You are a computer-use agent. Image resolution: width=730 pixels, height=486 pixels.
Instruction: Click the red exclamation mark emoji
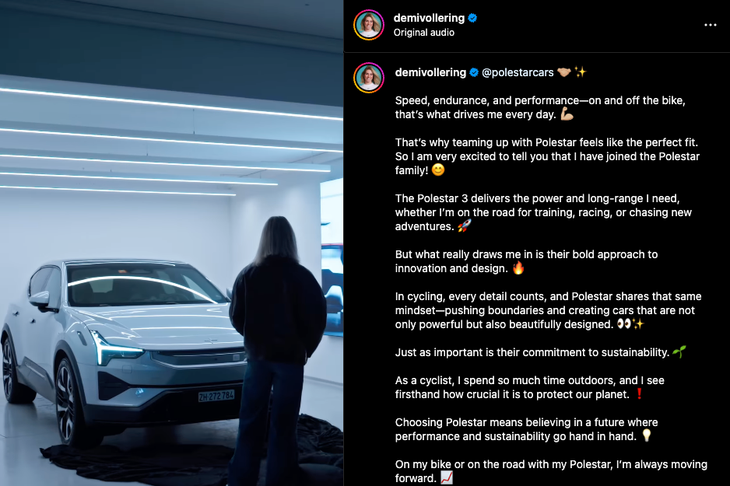pyautogui.click(x=640, y=394)
